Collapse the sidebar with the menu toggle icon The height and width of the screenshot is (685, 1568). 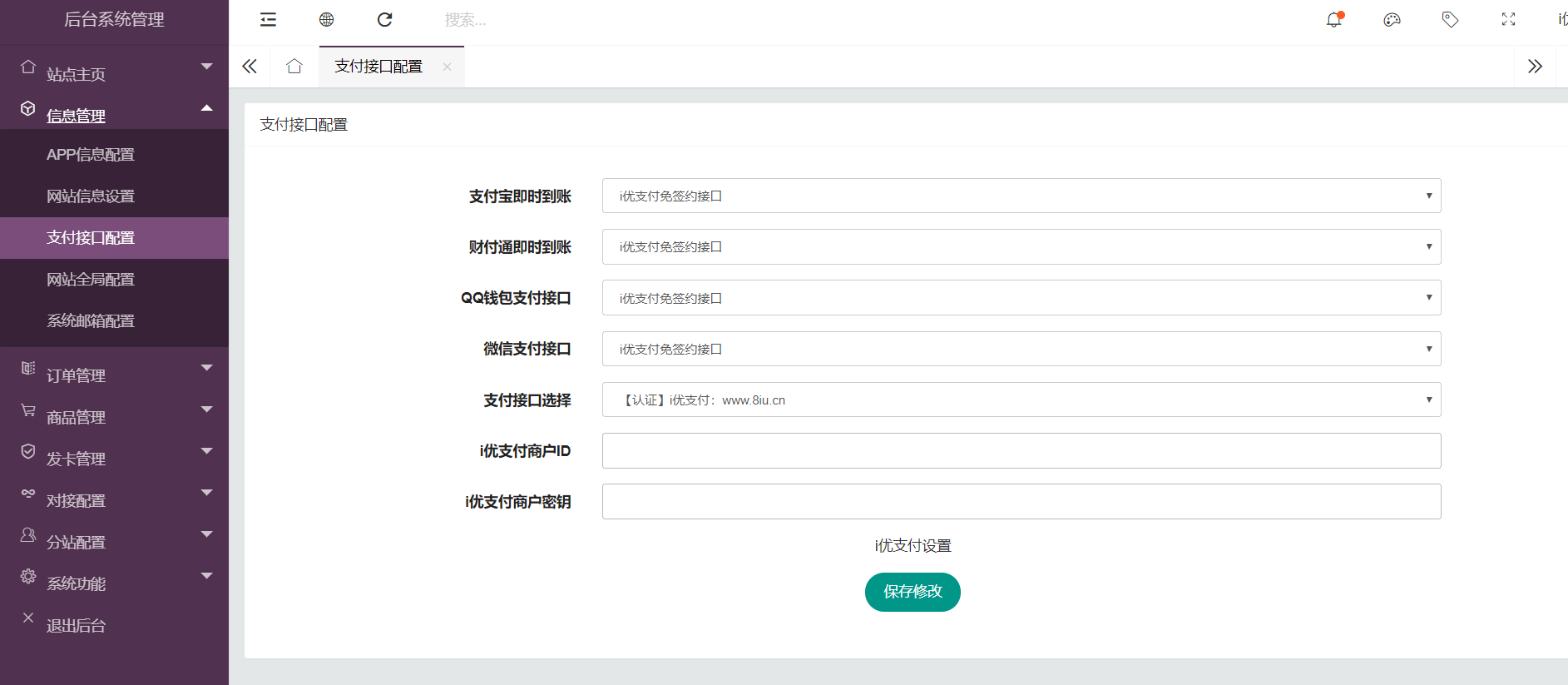click(x=268, y=20)
